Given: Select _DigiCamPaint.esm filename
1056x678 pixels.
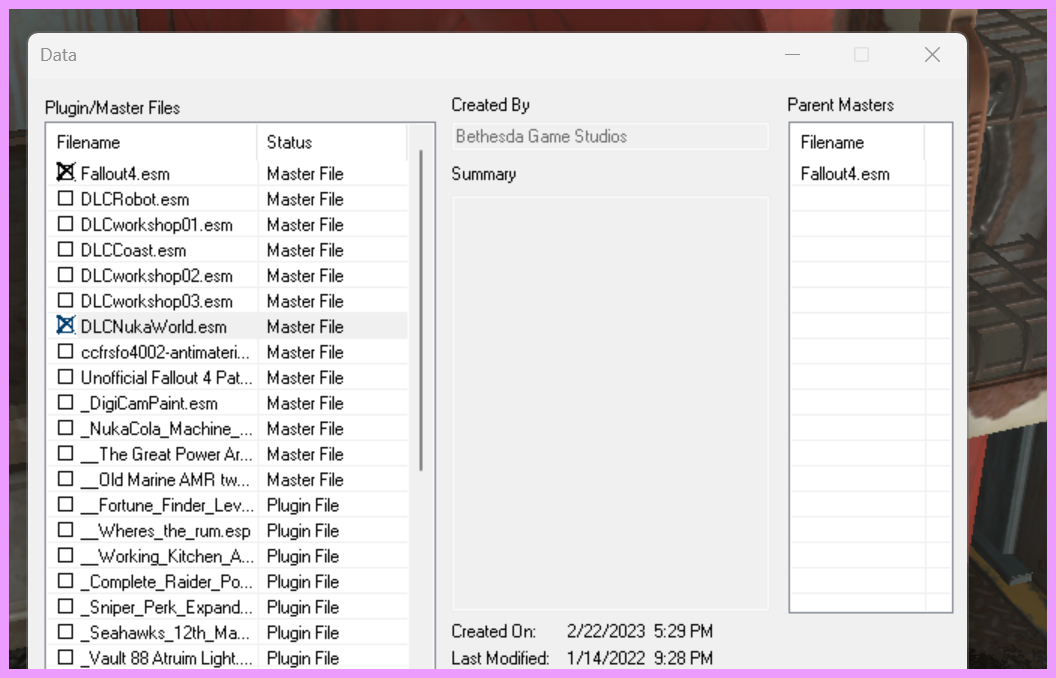Looking at the screenshot, I should tap(149, 403).
